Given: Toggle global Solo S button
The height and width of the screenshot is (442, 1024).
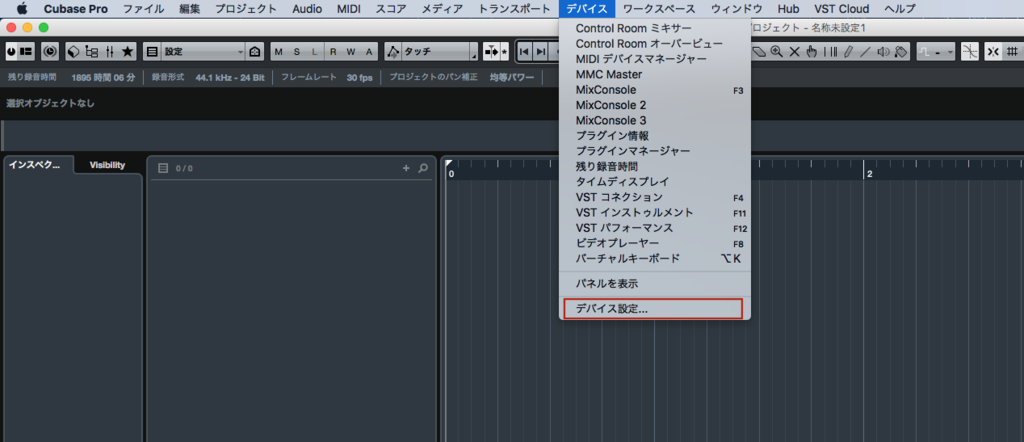Looking at the screenshot, I should tap(296, 52).
